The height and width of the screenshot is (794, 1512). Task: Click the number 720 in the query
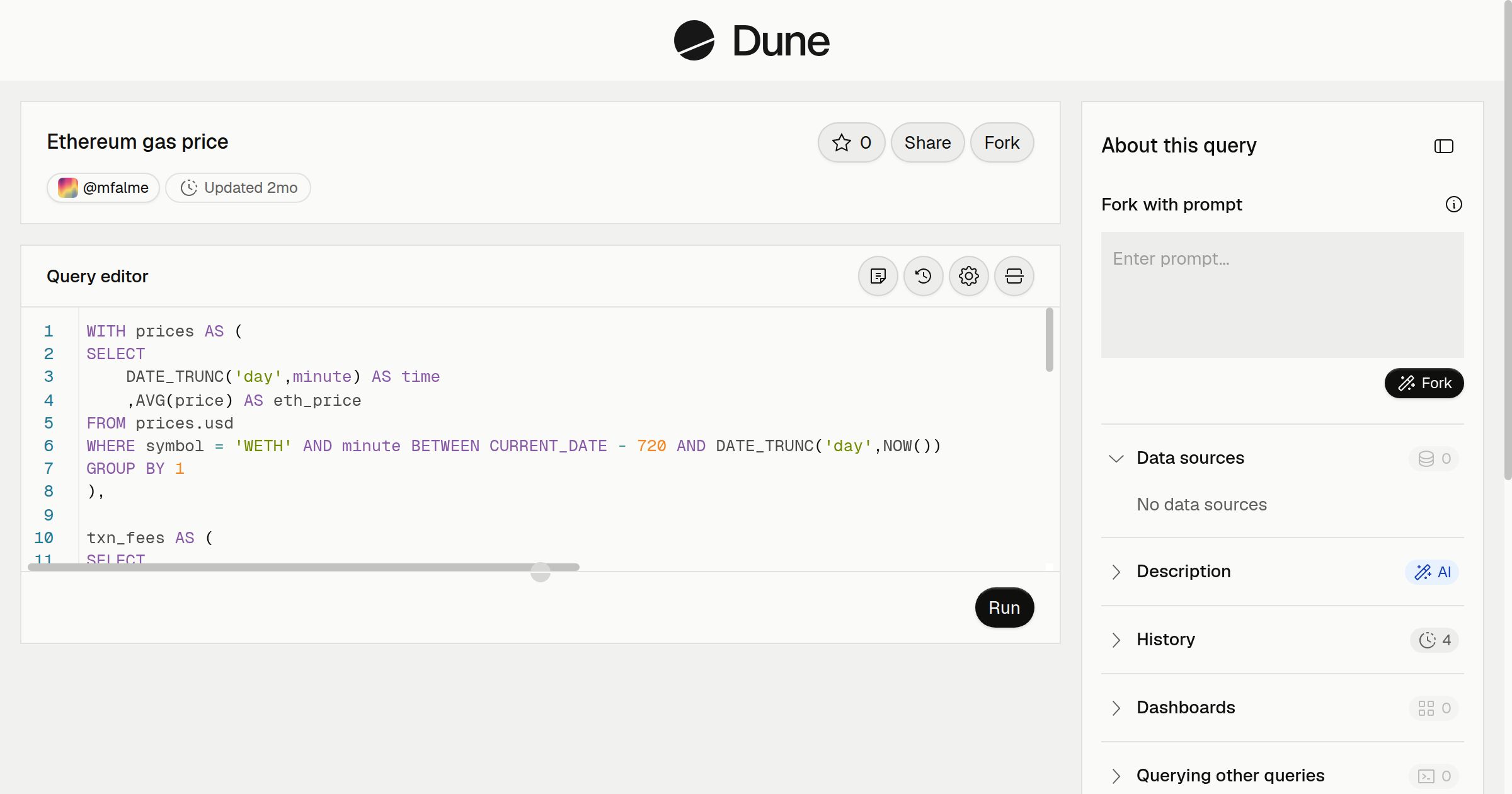click(651, 446)
